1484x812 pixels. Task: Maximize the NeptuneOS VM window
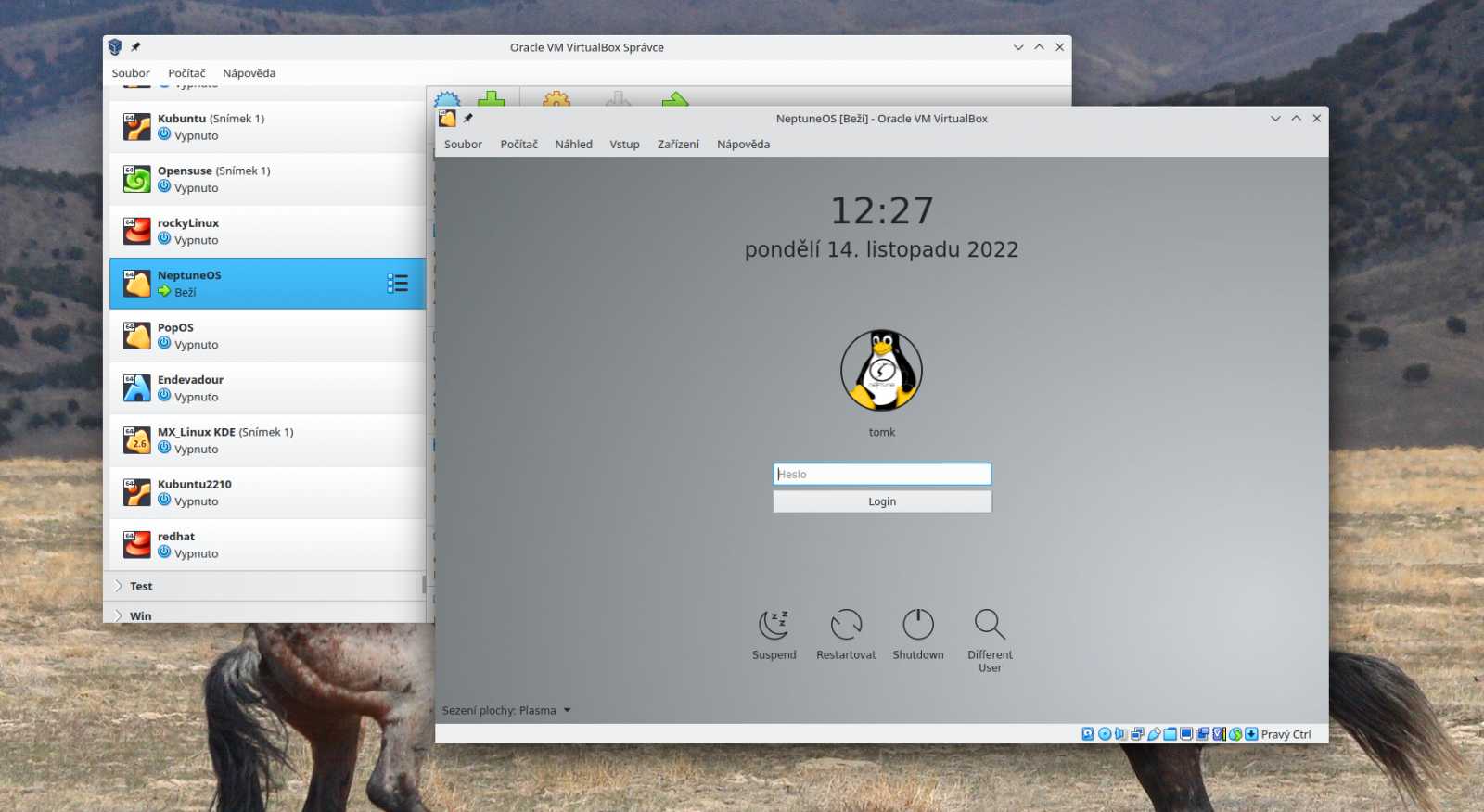[x=1296, y=119]
